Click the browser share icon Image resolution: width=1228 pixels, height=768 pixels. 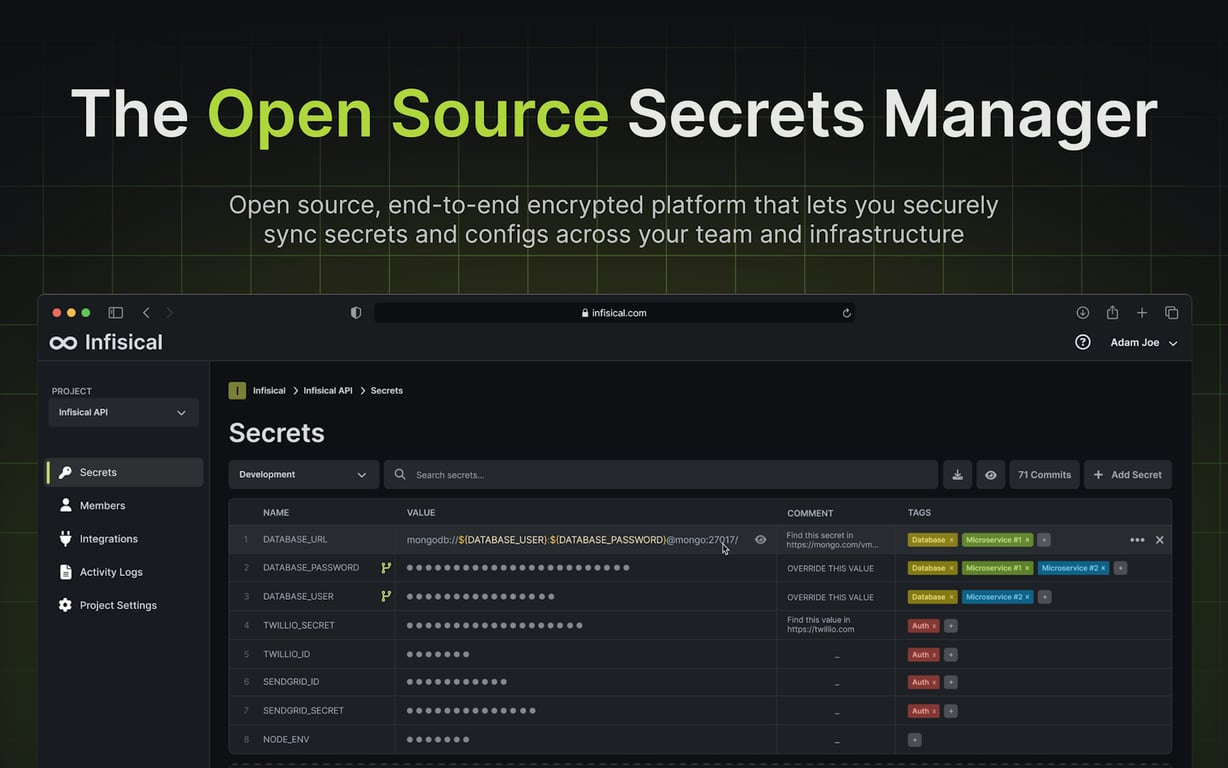(x=1112, y=313)
